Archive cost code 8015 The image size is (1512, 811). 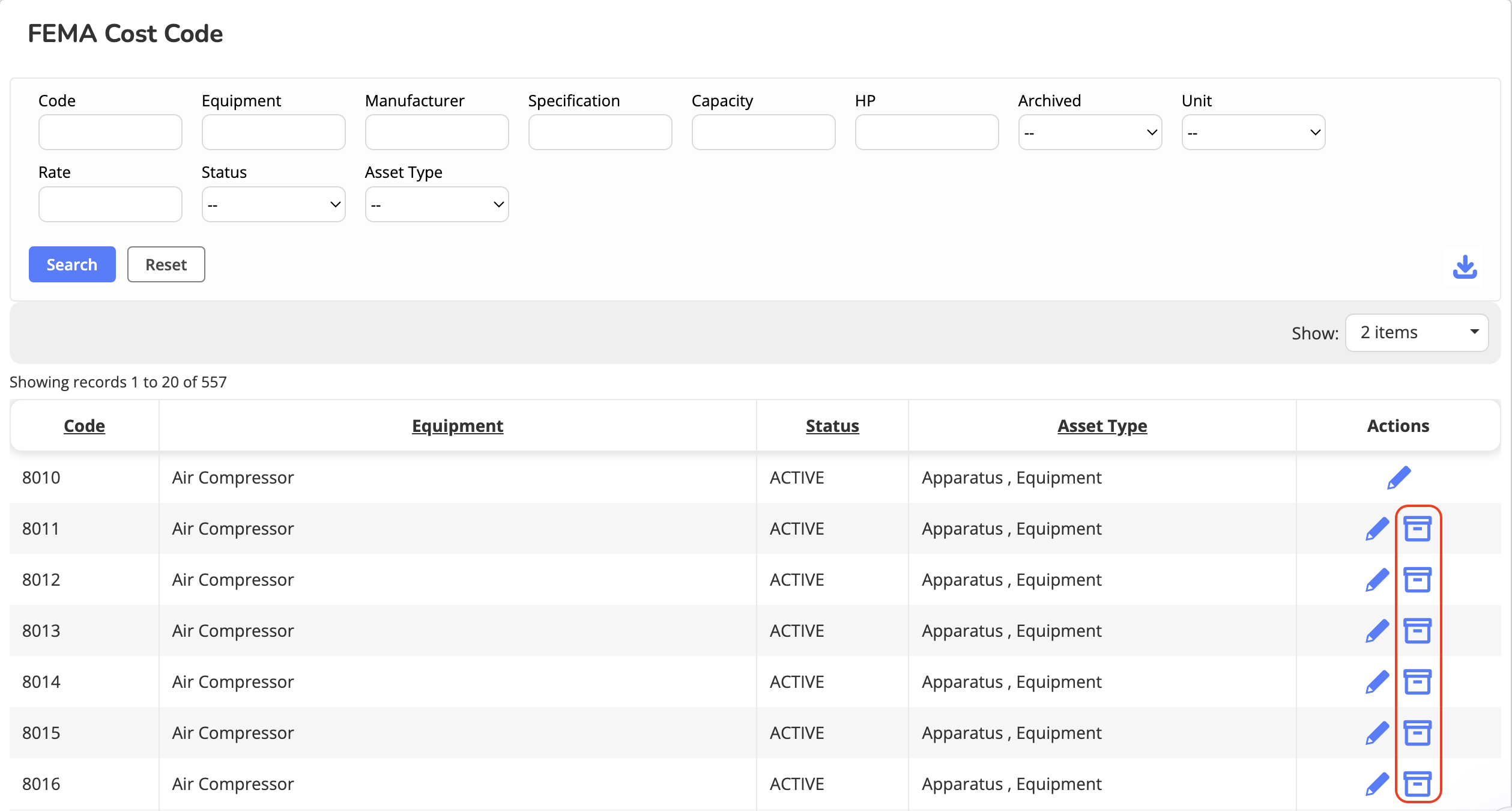coord(1417,733)
